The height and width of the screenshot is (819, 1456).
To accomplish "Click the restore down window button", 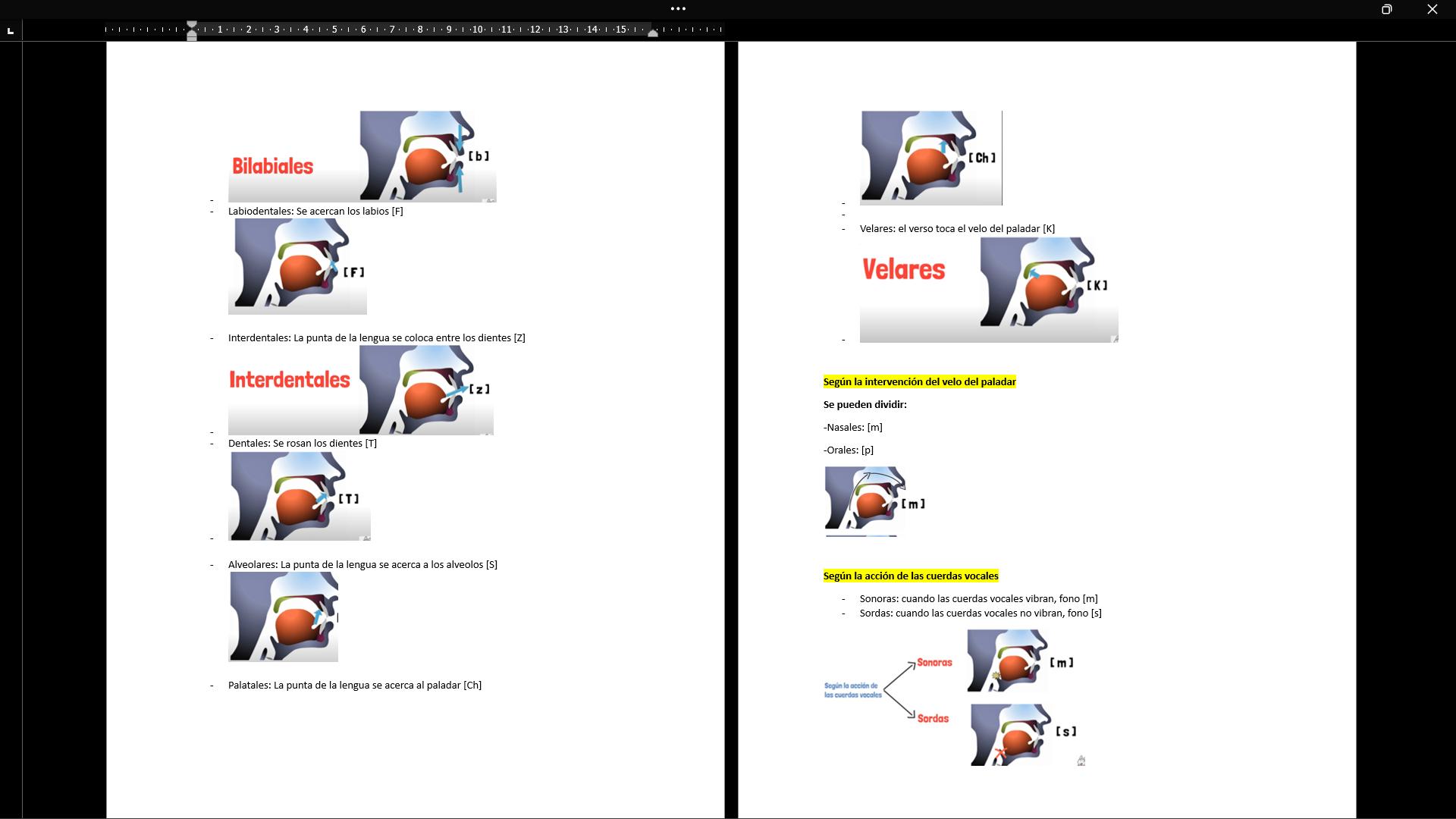I will (x=1386, y=9).
